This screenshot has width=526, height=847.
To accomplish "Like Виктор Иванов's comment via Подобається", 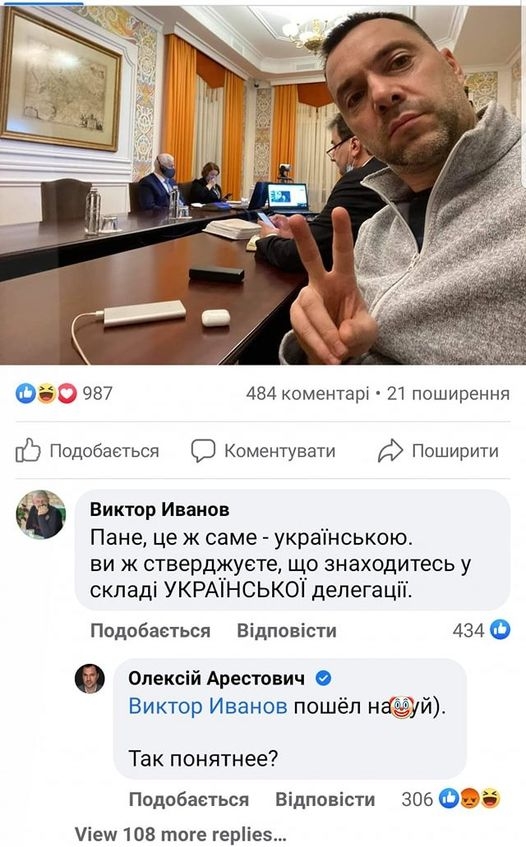I will (150, 630).
